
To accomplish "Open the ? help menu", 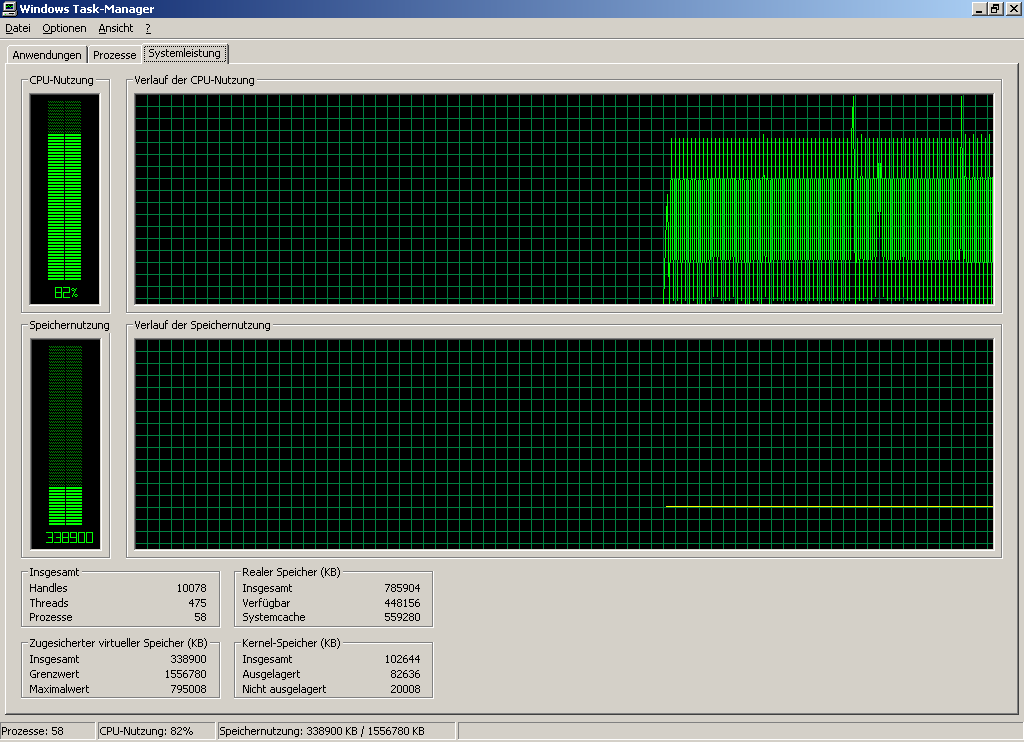I will click(148, 28).
